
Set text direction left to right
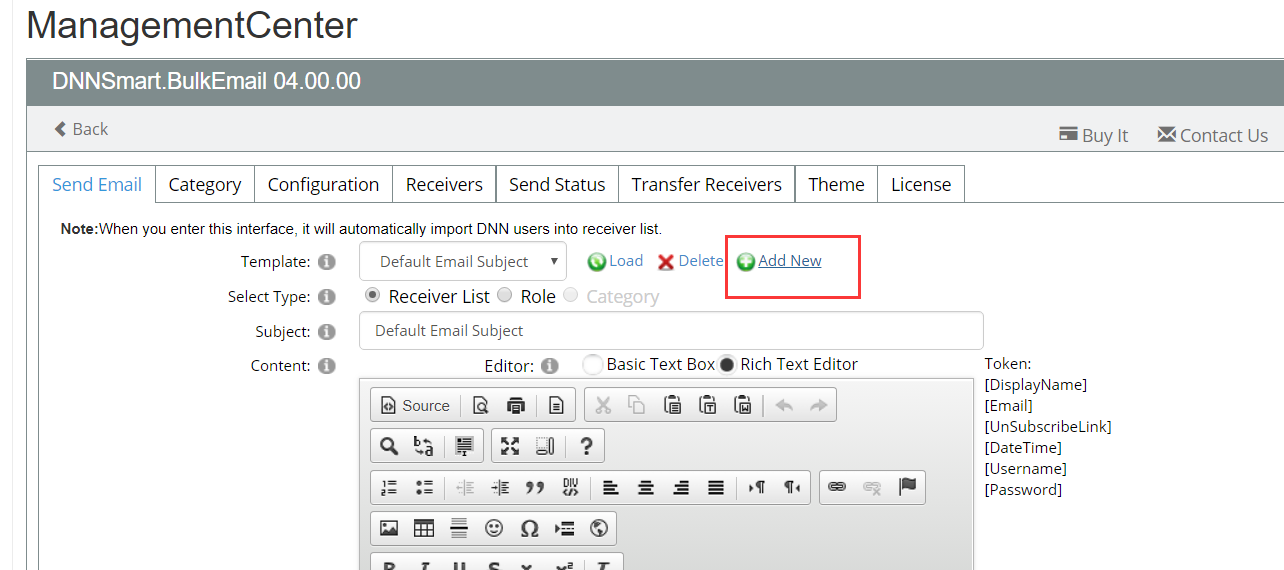click(757, 487)
